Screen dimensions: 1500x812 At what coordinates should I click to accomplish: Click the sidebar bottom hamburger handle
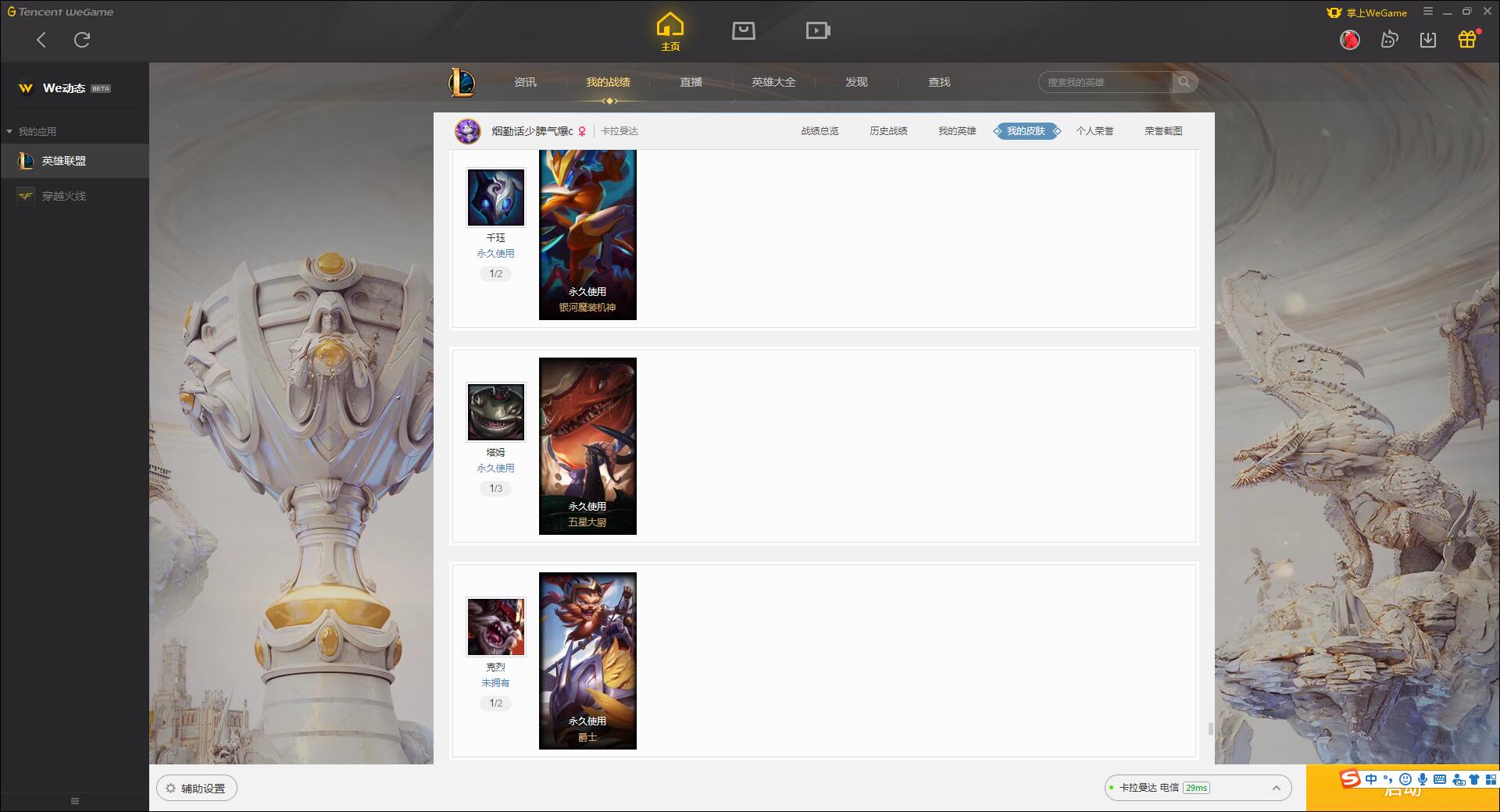[75, 801]
